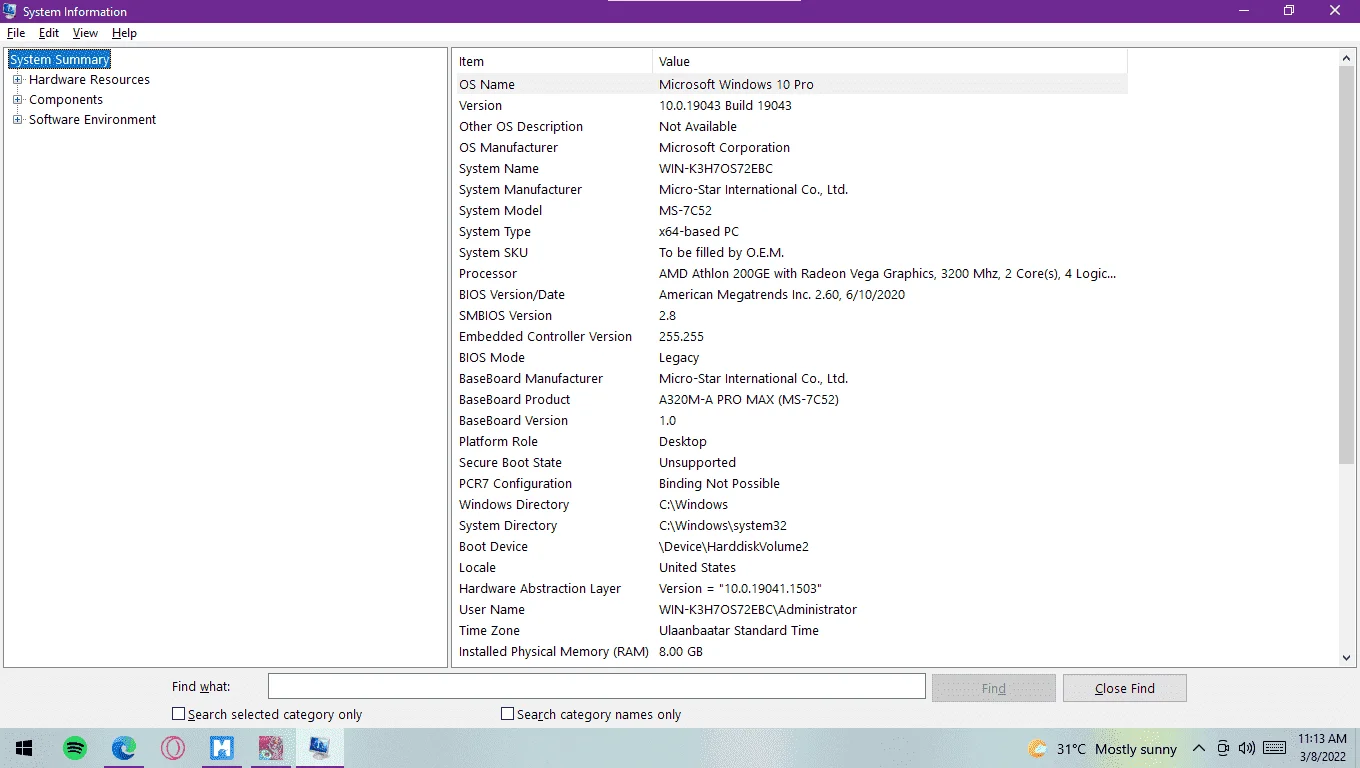Select the Components label in tree
The height and width of the screenshot is (768, 1360).
66,100
